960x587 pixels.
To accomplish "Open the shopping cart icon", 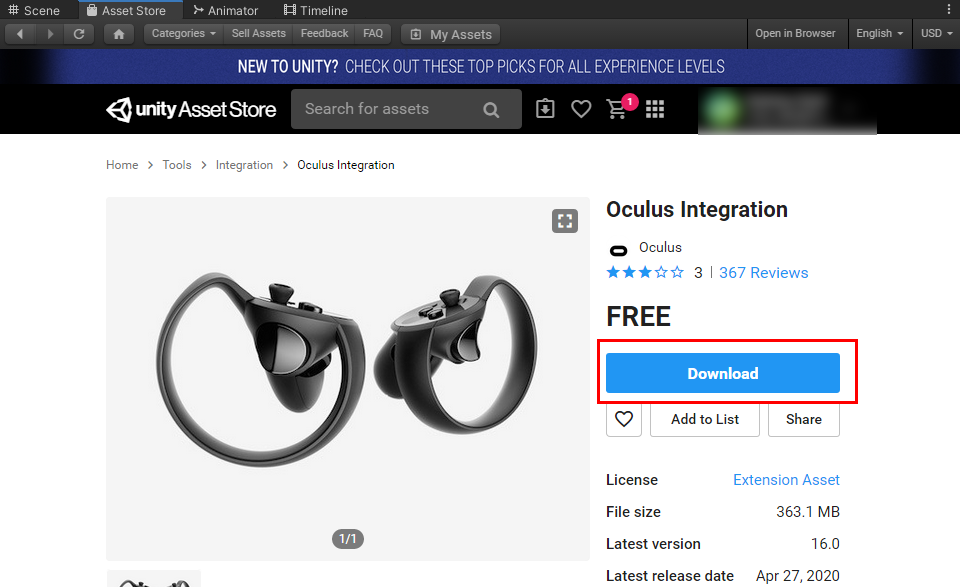I will (618, 109).
